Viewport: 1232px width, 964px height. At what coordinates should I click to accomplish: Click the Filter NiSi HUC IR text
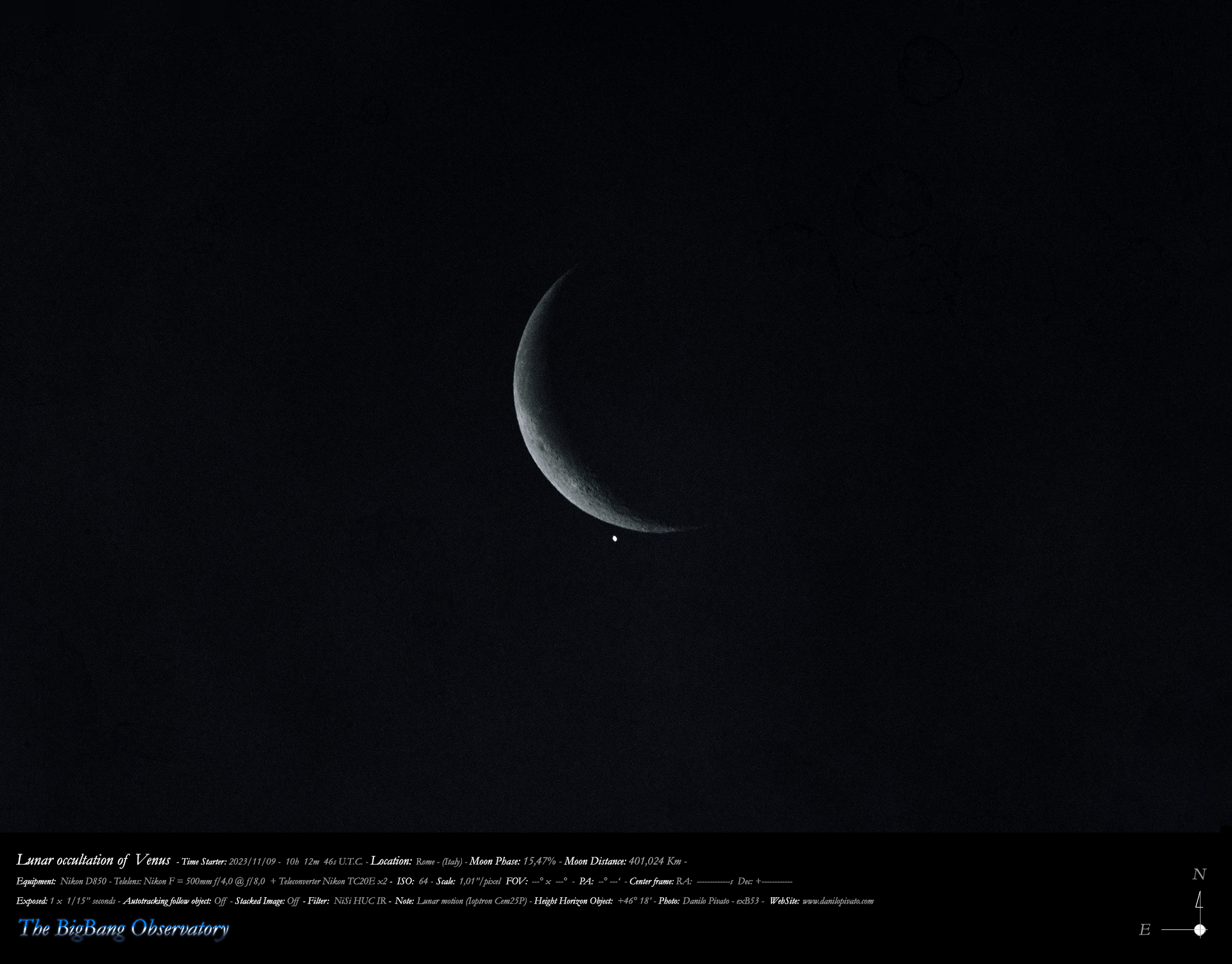(x=360, y=901)
